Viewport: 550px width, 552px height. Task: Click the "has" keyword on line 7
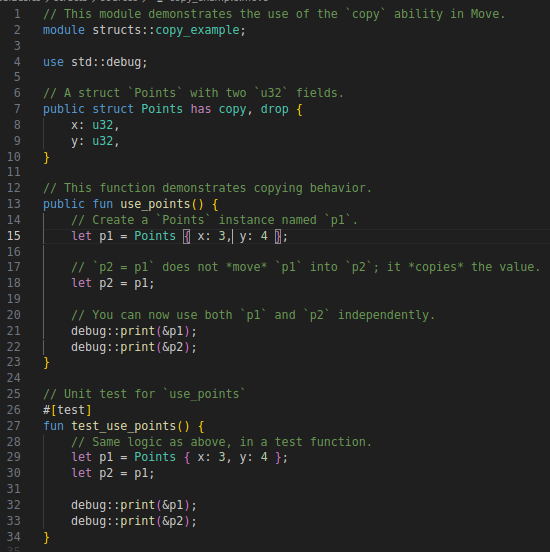coord(201,109)
